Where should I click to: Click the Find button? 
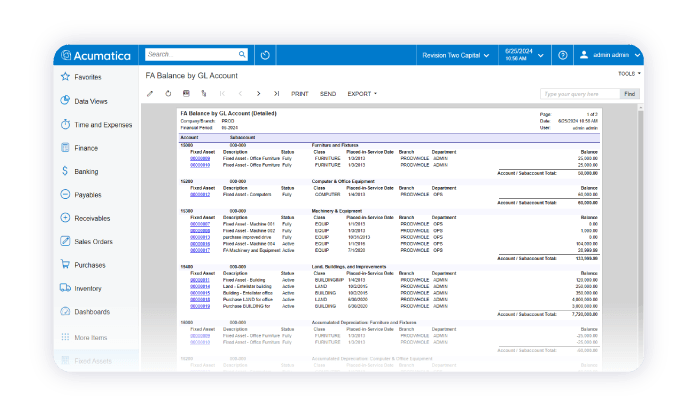pyautogui.click(x=629, y=94)
